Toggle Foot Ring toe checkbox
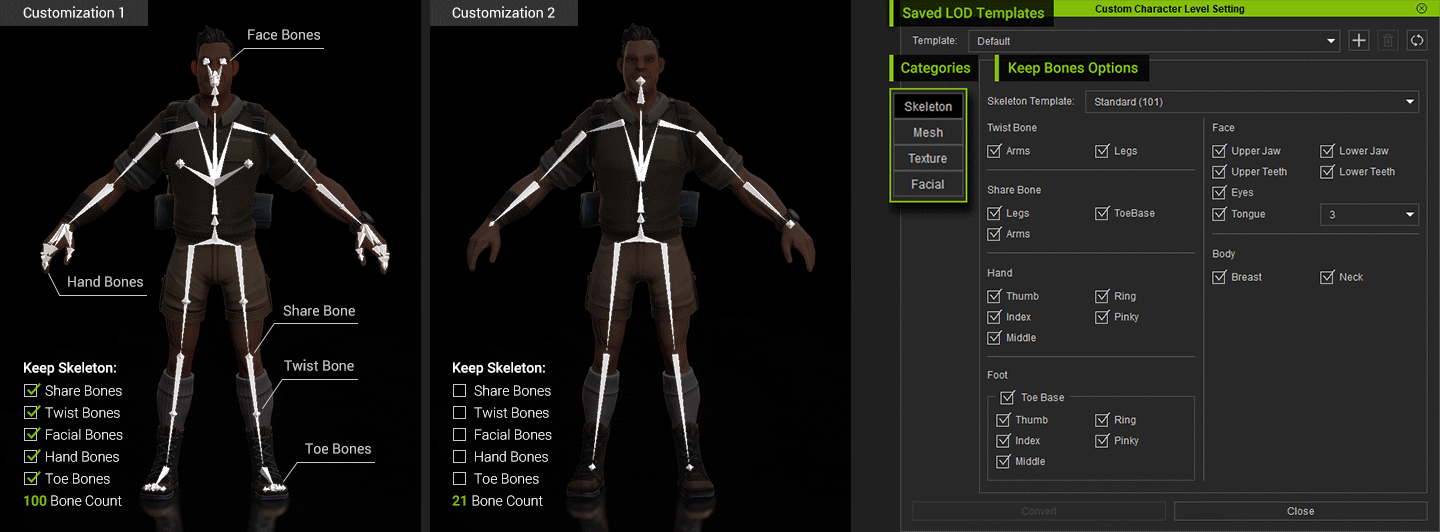 1102,420
